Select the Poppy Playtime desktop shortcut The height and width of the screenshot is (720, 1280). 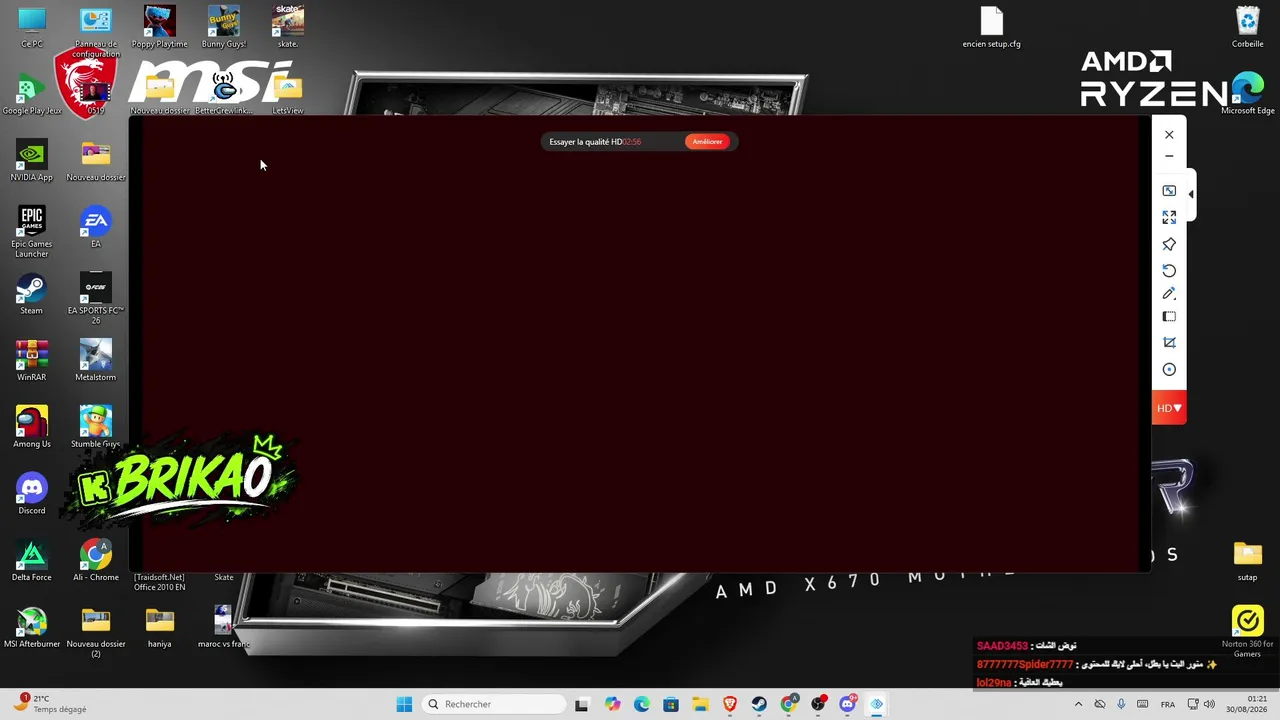coord(160,27)
